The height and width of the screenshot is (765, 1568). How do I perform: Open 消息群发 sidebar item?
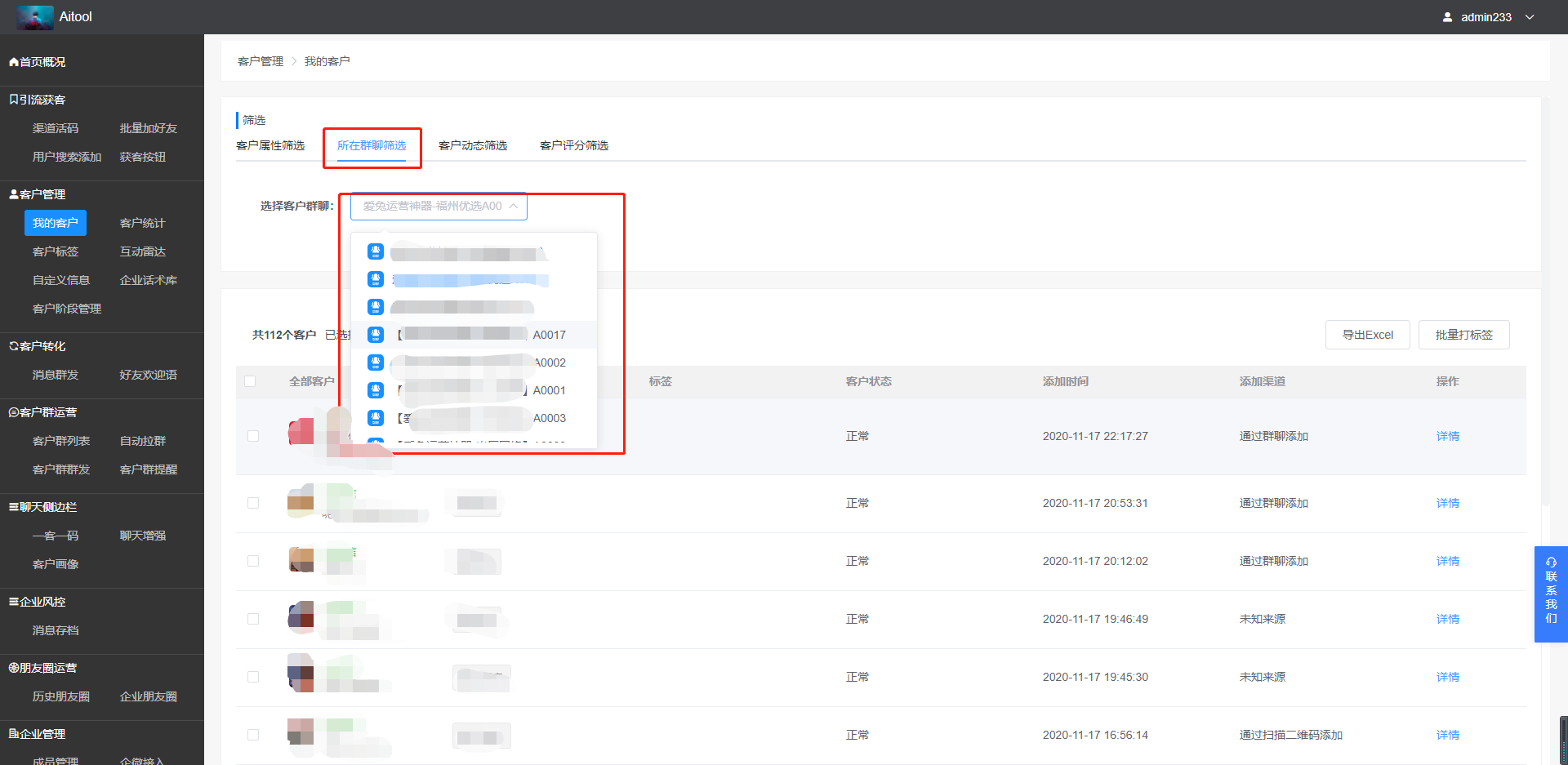[56, 375]
